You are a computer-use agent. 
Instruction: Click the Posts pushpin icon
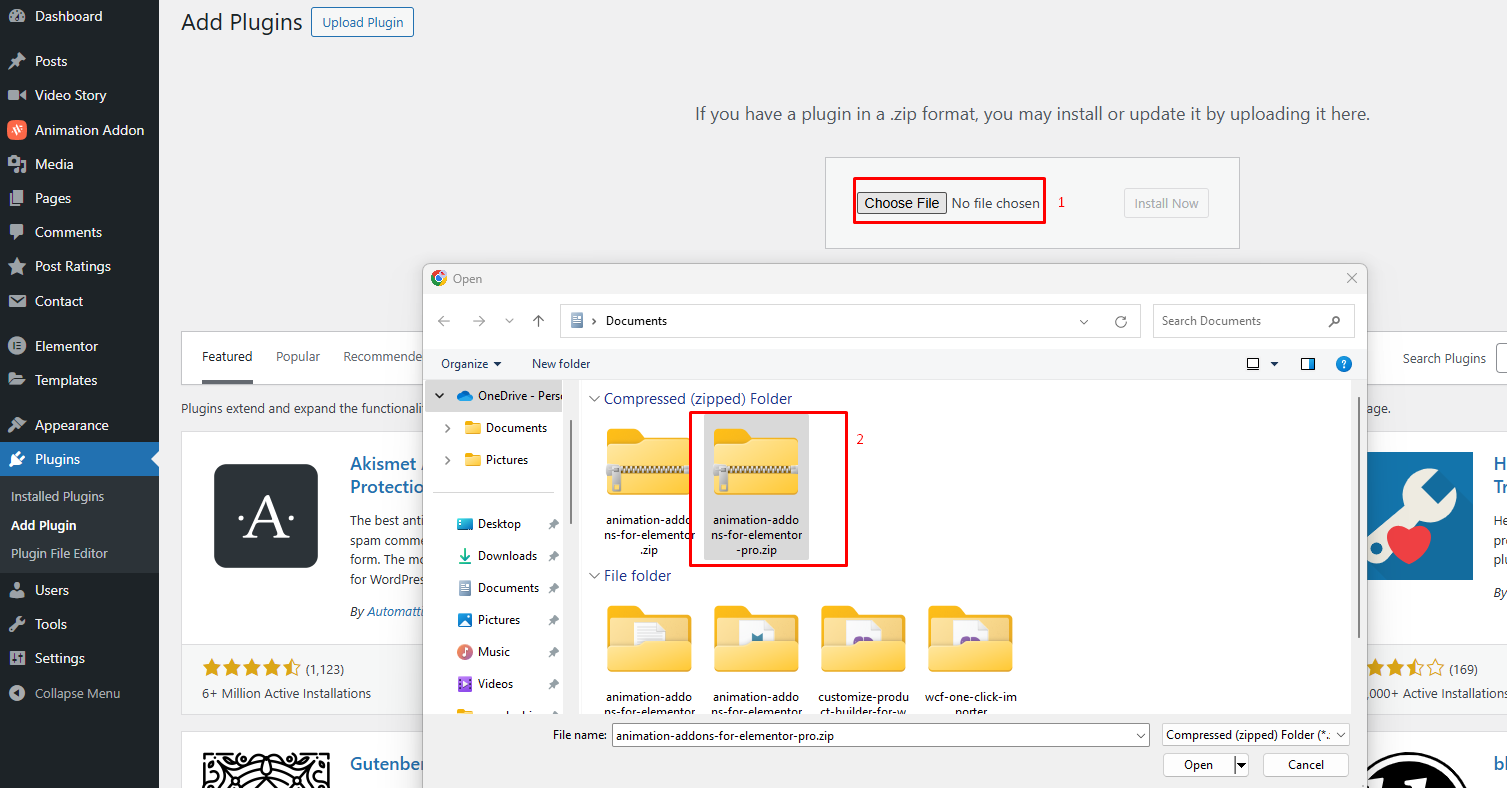pyautogui.click(x=17, y=61)
